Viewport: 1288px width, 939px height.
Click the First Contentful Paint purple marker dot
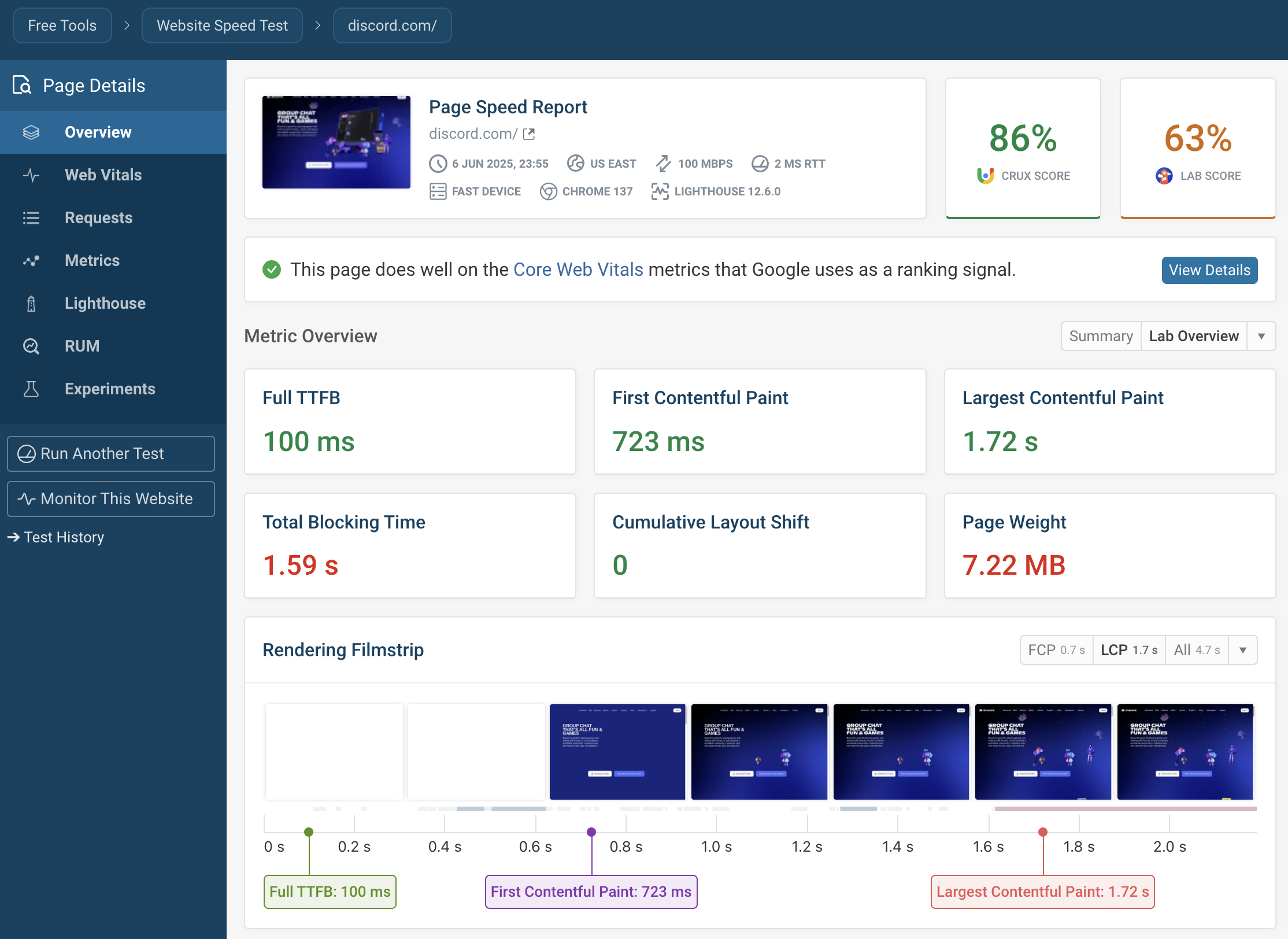(x=591, y=832)
